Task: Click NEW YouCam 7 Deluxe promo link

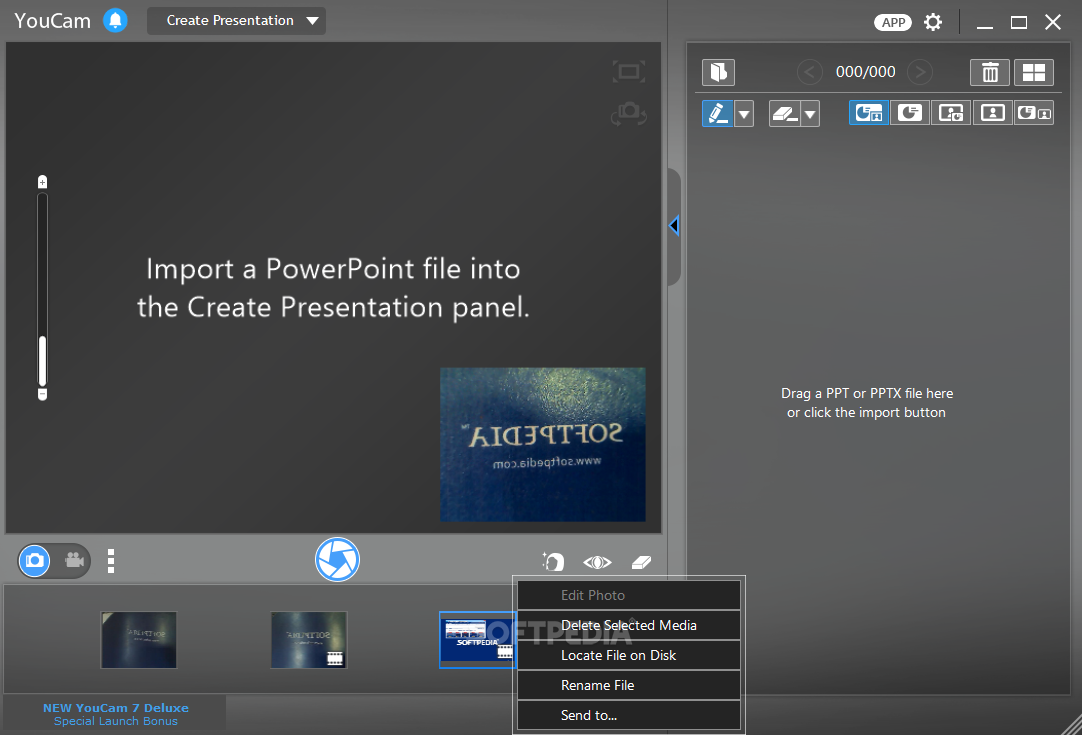Action: pos(115,708)
